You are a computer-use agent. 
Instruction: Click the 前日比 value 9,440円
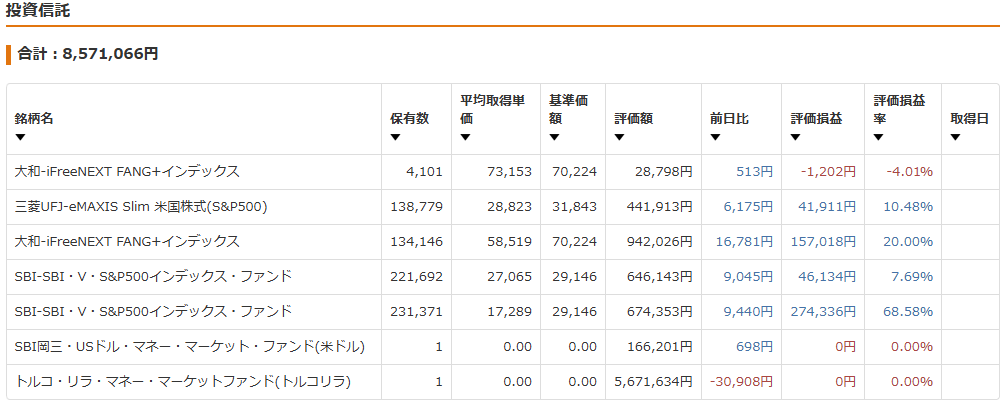coord(748,312)
